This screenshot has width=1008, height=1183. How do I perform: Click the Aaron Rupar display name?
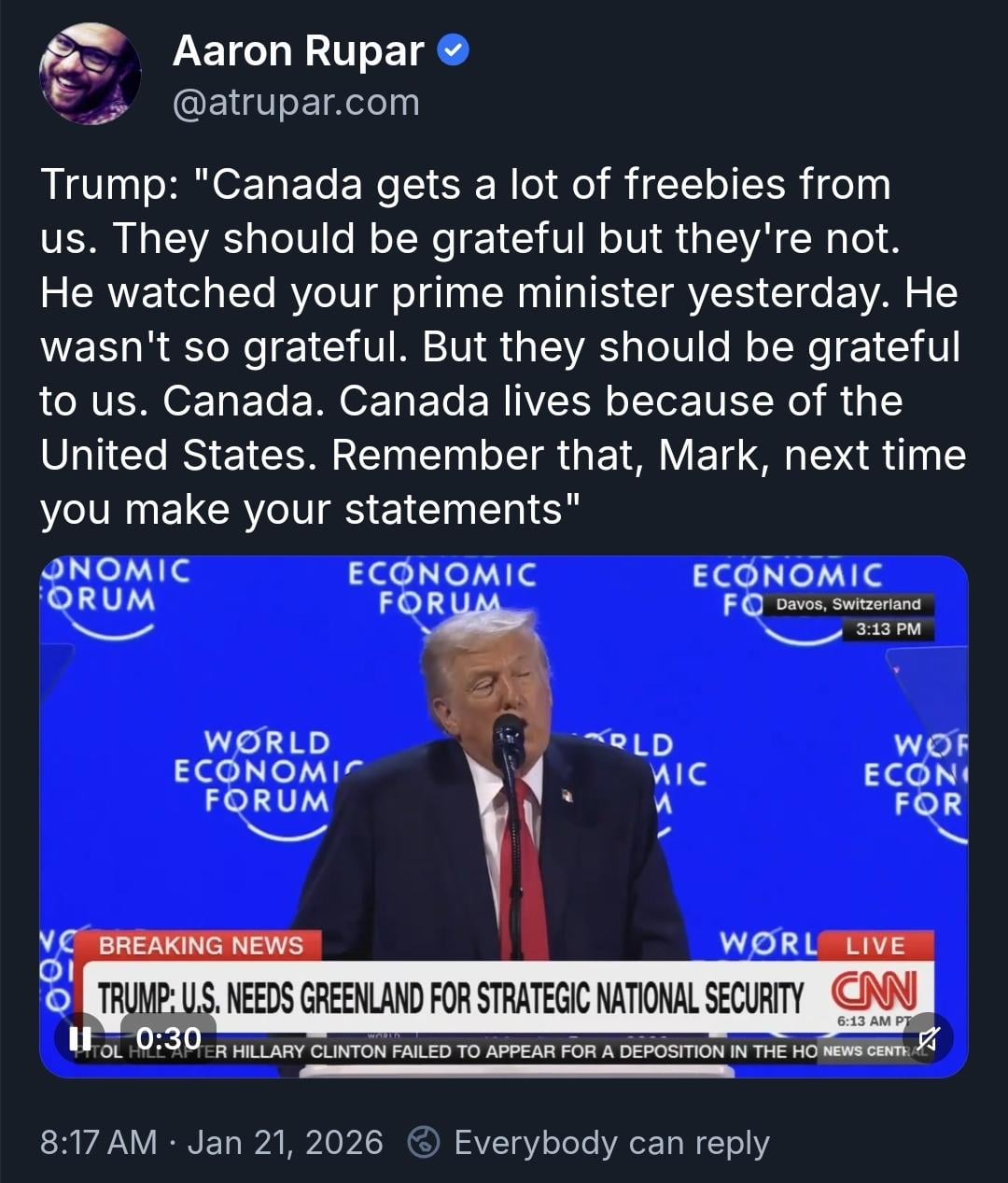pos(299,51)
